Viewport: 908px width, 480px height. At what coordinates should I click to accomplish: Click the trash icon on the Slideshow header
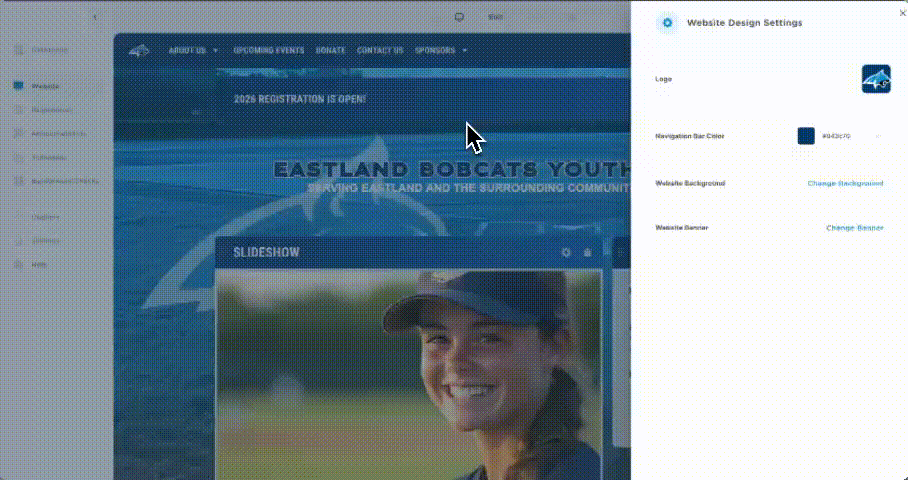587,252
